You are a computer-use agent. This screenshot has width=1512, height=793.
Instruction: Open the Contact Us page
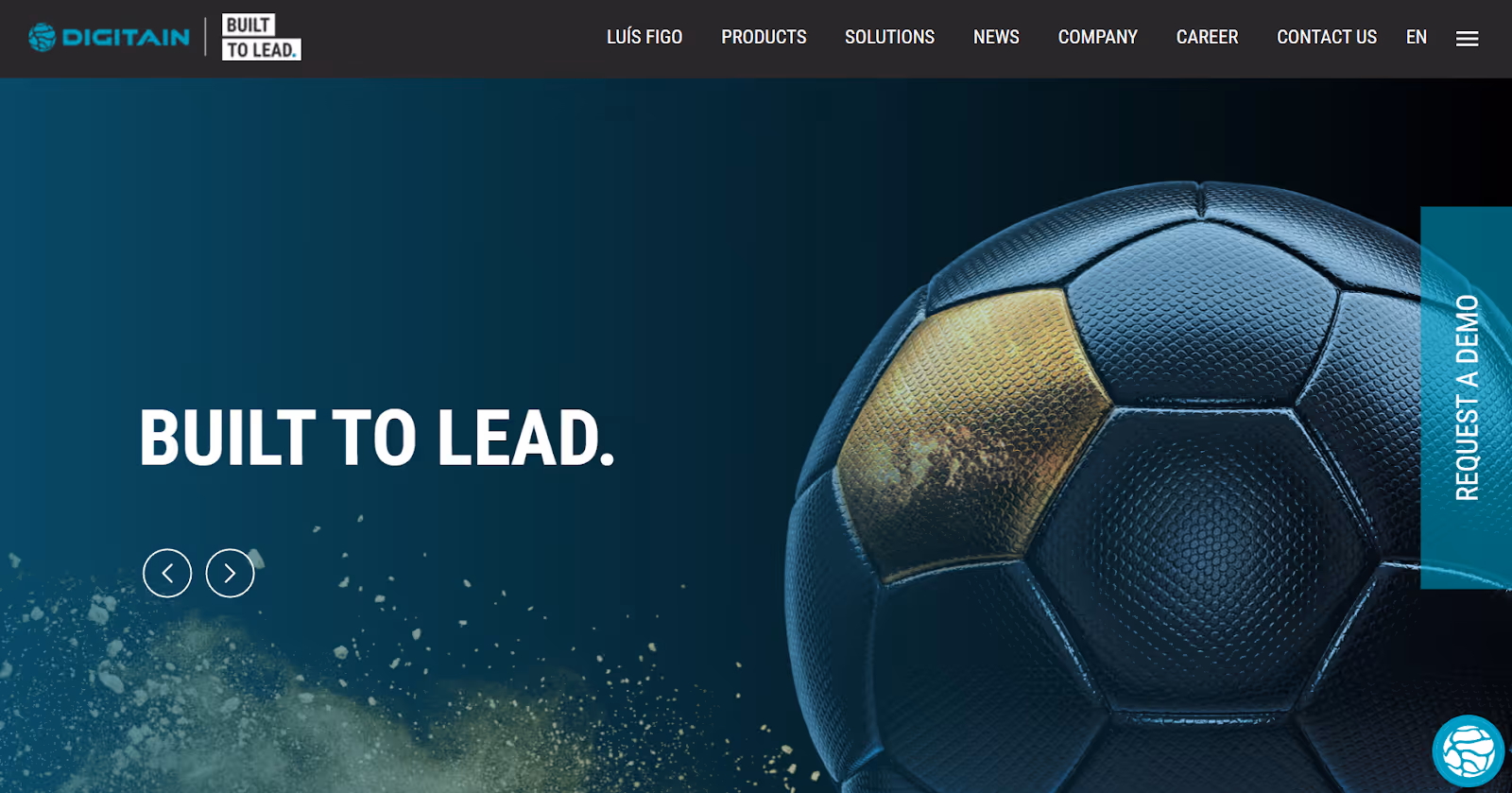pos(1327,37)
